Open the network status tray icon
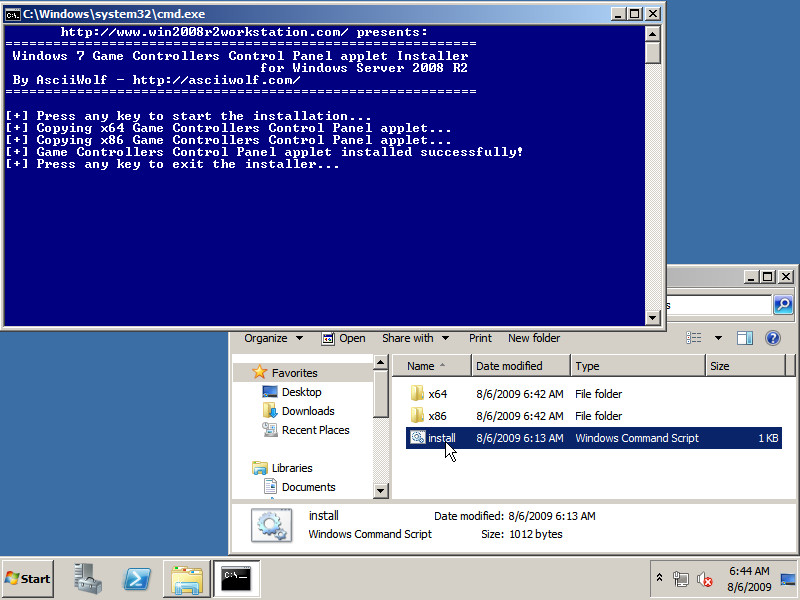This screenshot has width=800, height=600. pos(680,579)
